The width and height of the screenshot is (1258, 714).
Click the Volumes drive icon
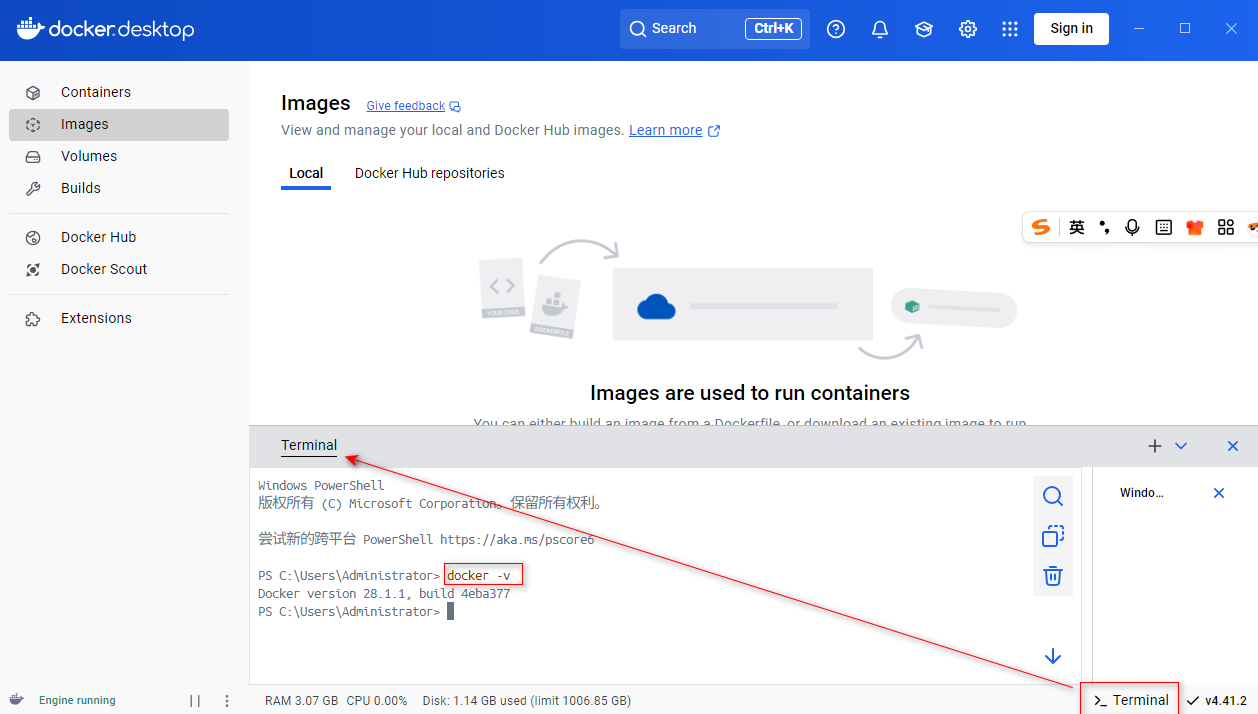(33, 156)
